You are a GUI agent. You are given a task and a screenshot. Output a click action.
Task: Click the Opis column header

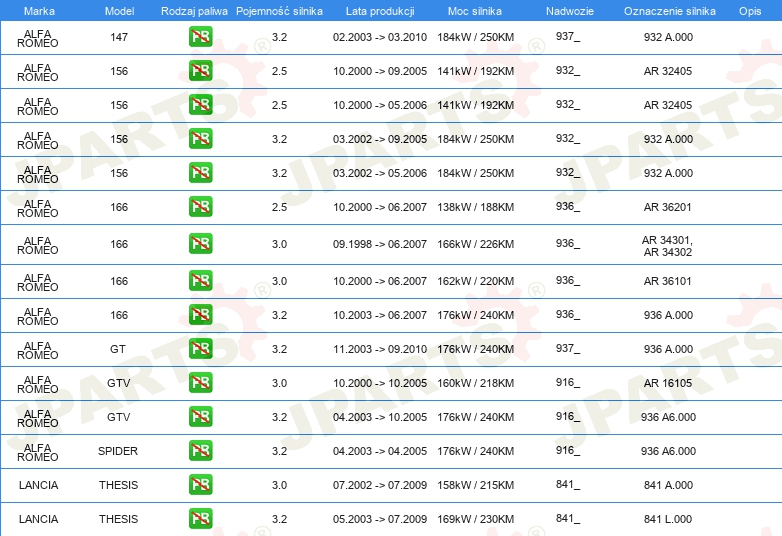[x=750, y=11]
